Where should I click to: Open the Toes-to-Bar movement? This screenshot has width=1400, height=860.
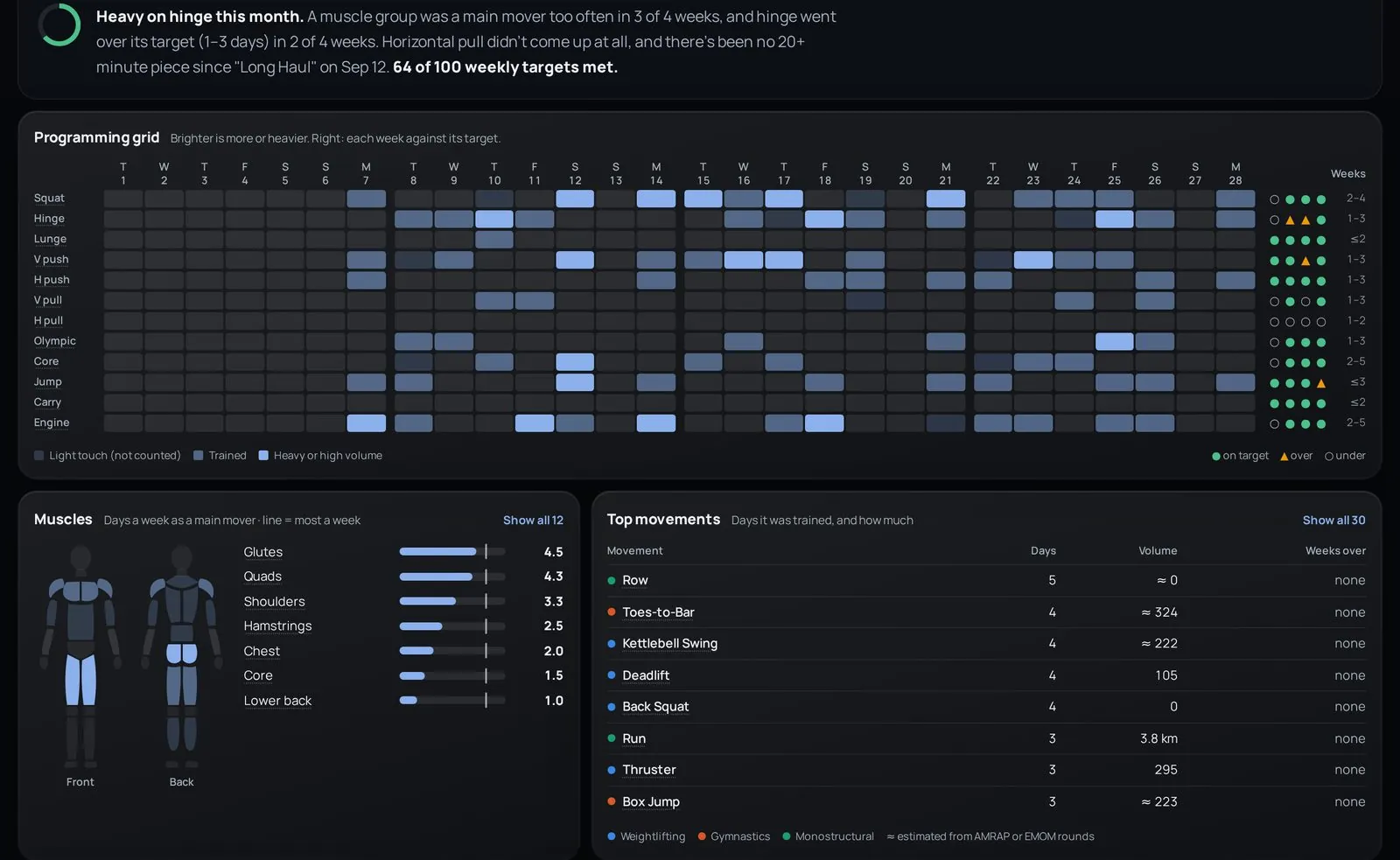click(x=658, y=612)
